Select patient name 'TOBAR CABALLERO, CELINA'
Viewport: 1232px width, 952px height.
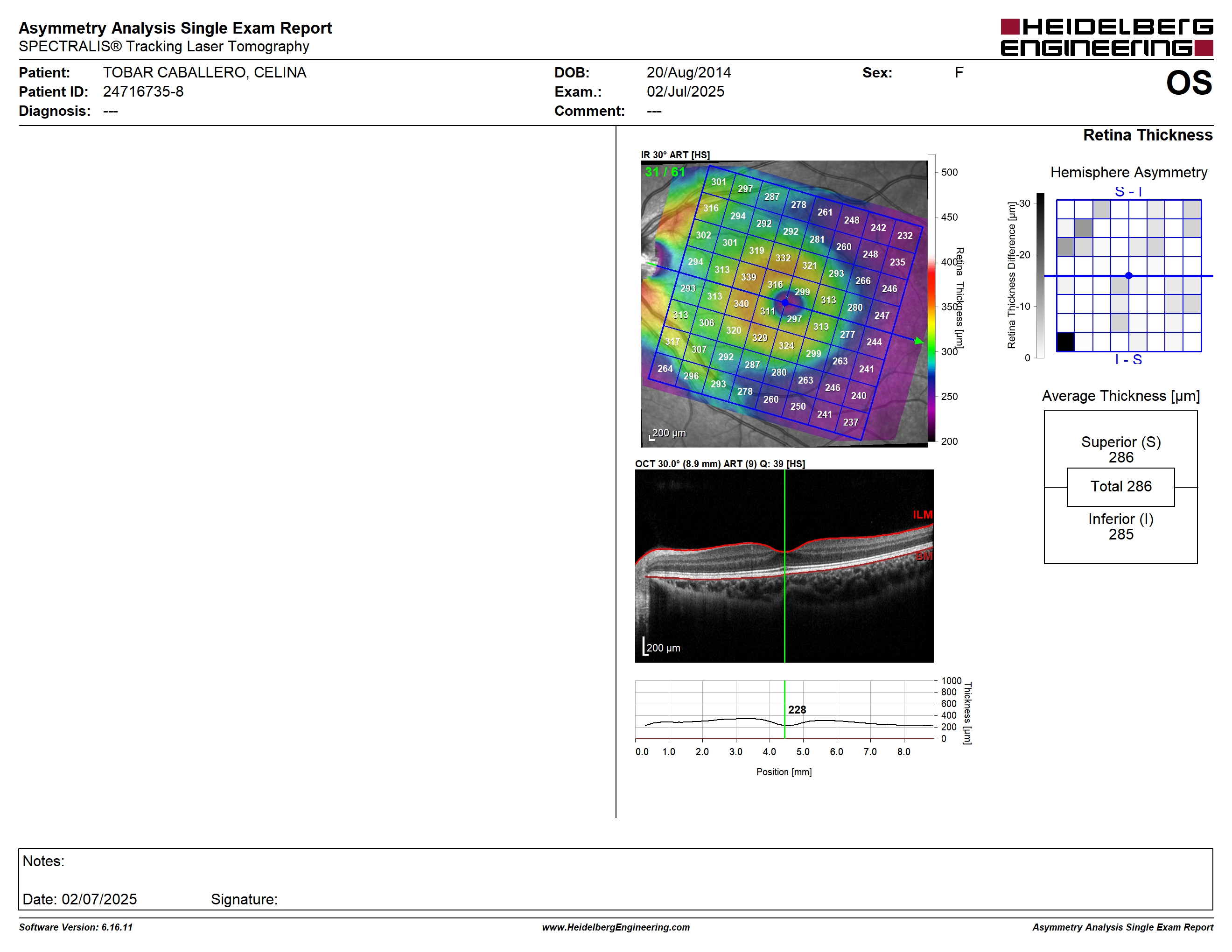tap(205, 72)
